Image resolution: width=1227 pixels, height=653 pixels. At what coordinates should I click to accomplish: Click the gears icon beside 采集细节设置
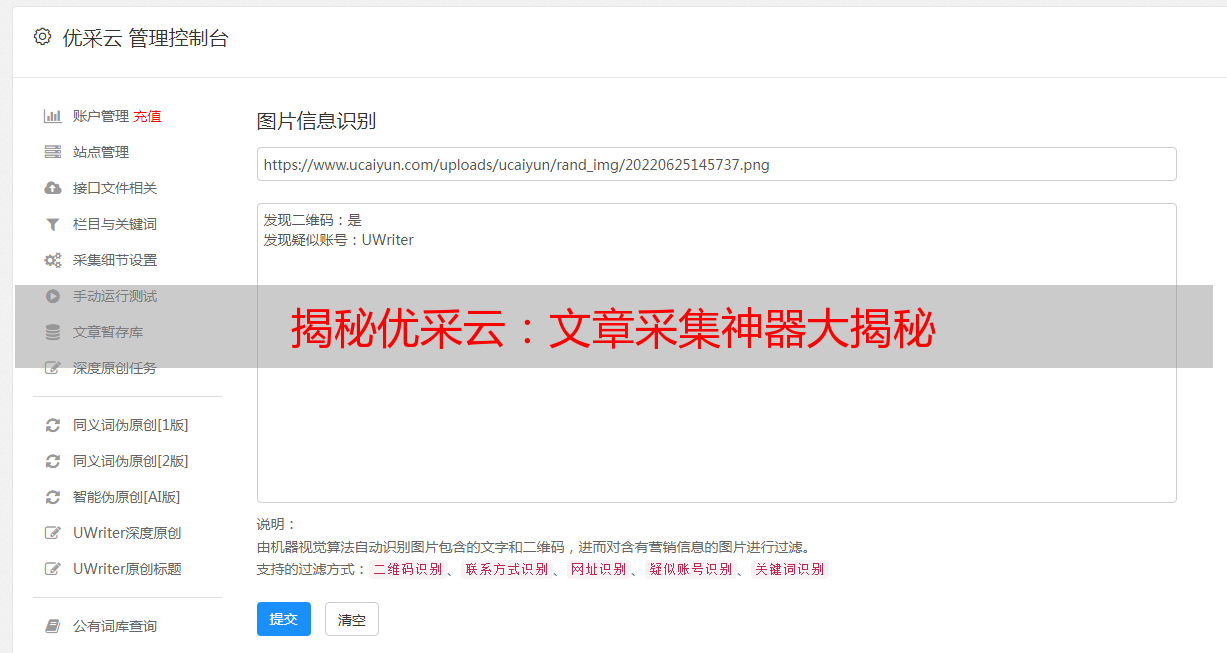click(x=53, y=260)
